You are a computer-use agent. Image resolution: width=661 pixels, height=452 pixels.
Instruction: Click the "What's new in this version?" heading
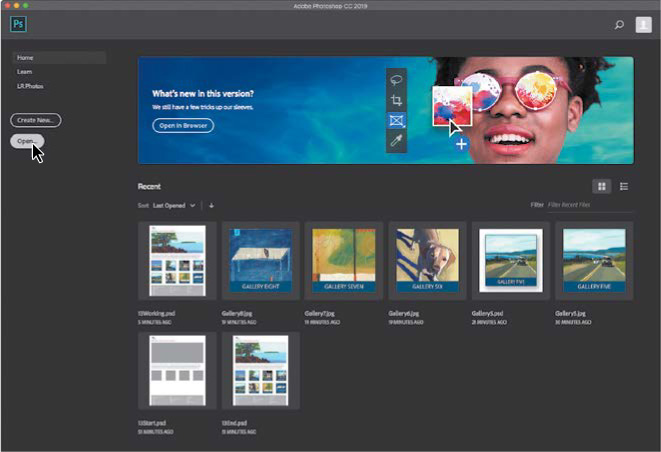[203, 94]
